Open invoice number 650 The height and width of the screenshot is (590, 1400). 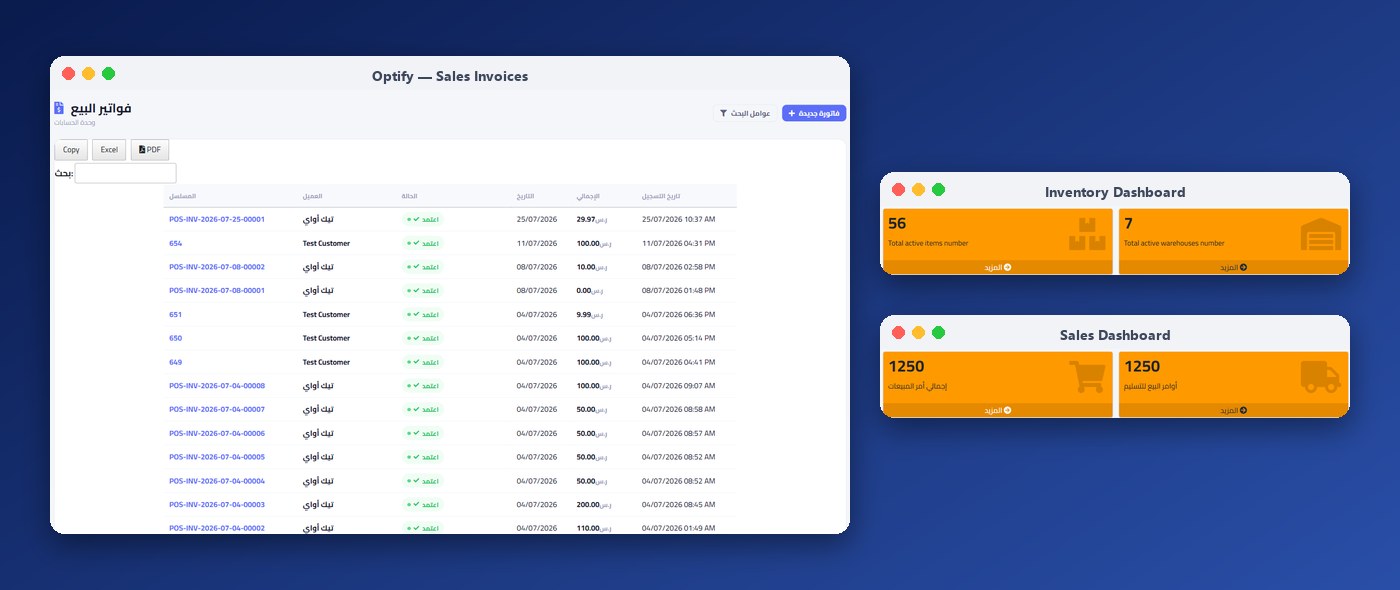[x=176, y=338]
